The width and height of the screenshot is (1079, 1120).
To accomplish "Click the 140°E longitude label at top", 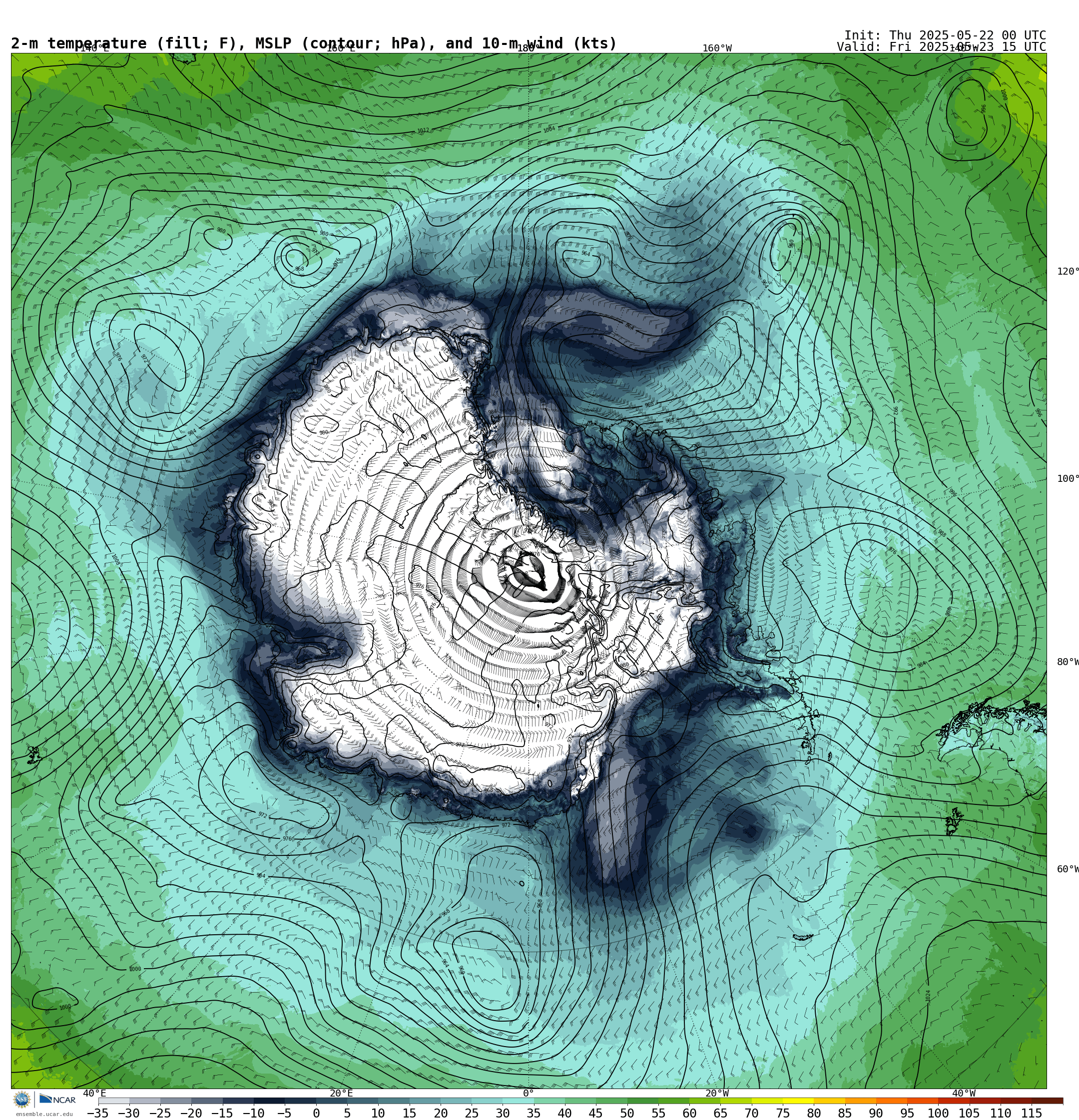I will tap(94, 48).
